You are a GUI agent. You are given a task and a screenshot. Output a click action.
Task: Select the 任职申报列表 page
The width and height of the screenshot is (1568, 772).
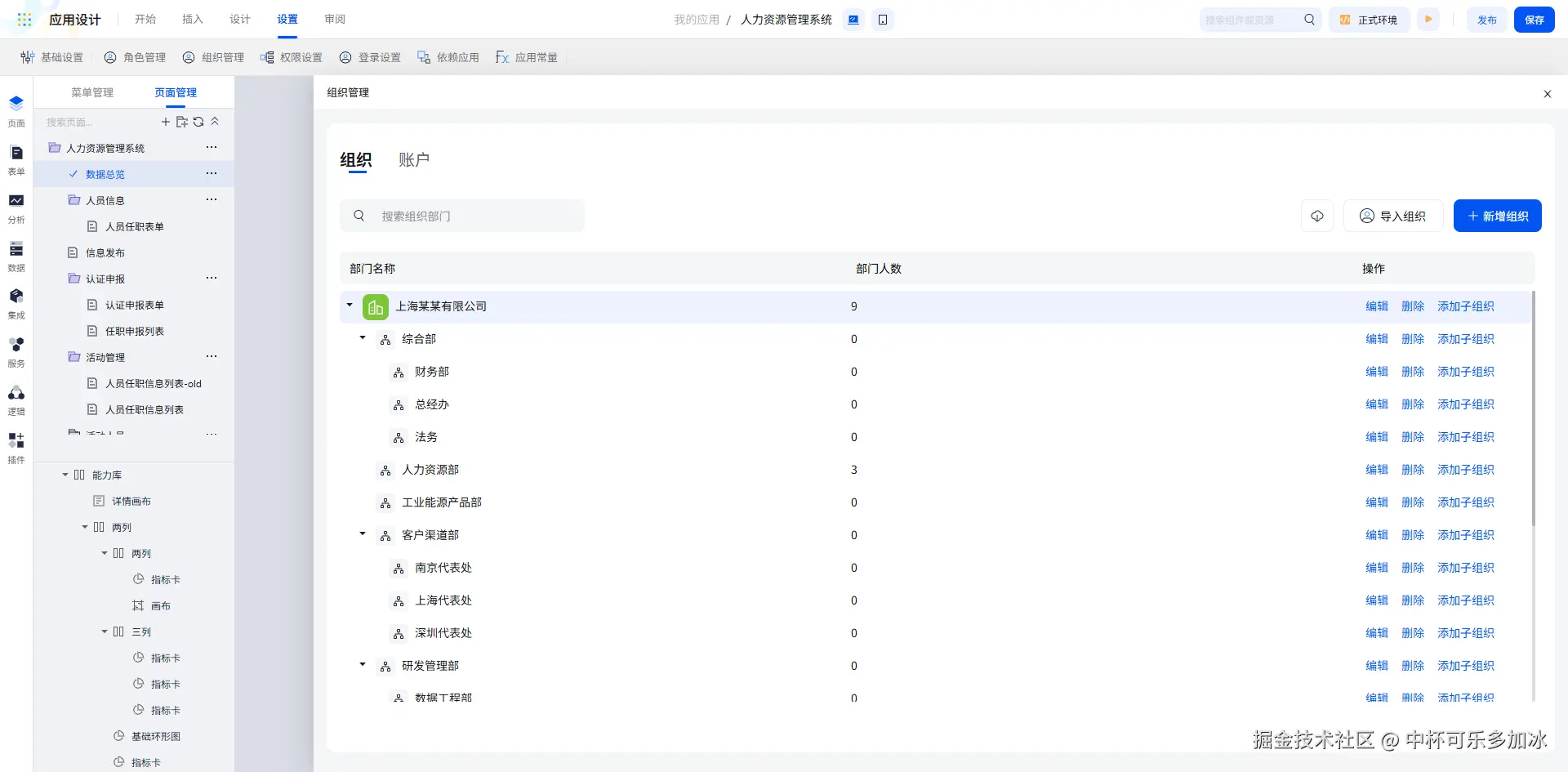point(135,331)
